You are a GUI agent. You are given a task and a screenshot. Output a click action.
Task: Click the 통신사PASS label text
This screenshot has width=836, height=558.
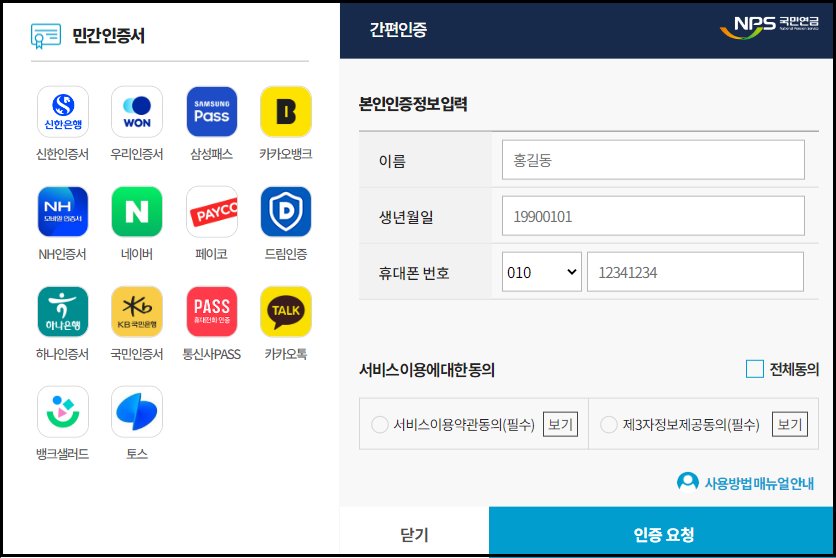click(x=212, y=354)
